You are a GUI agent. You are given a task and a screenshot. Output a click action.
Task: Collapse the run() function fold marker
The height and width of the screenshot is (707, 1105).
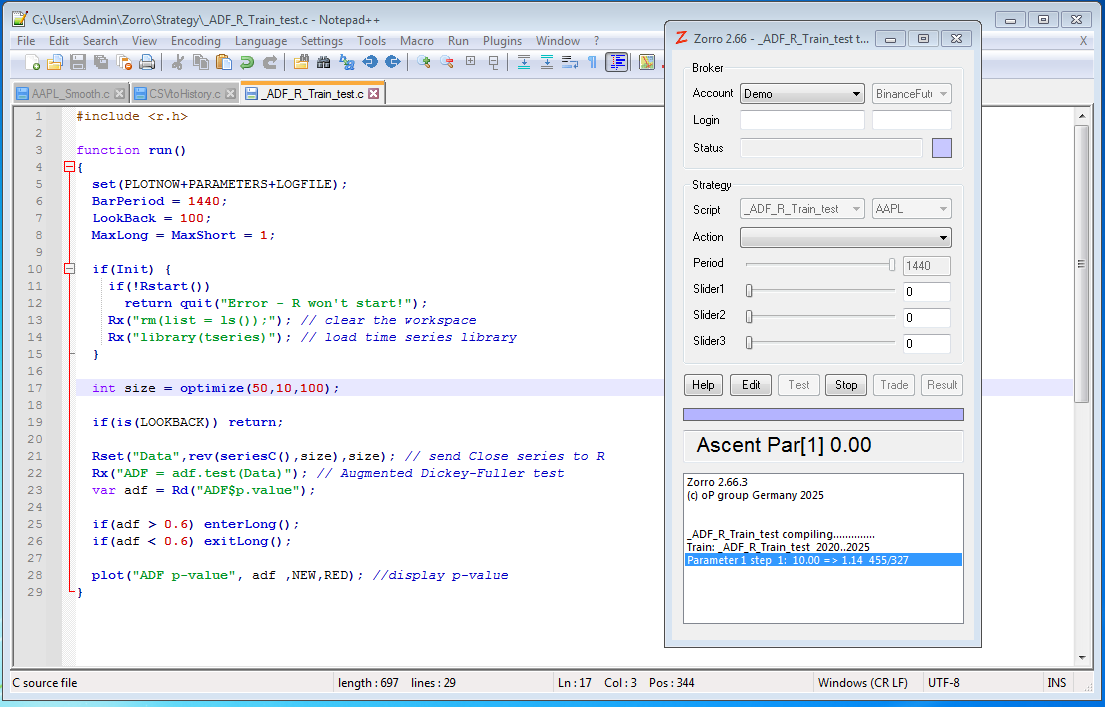(68, 167)
